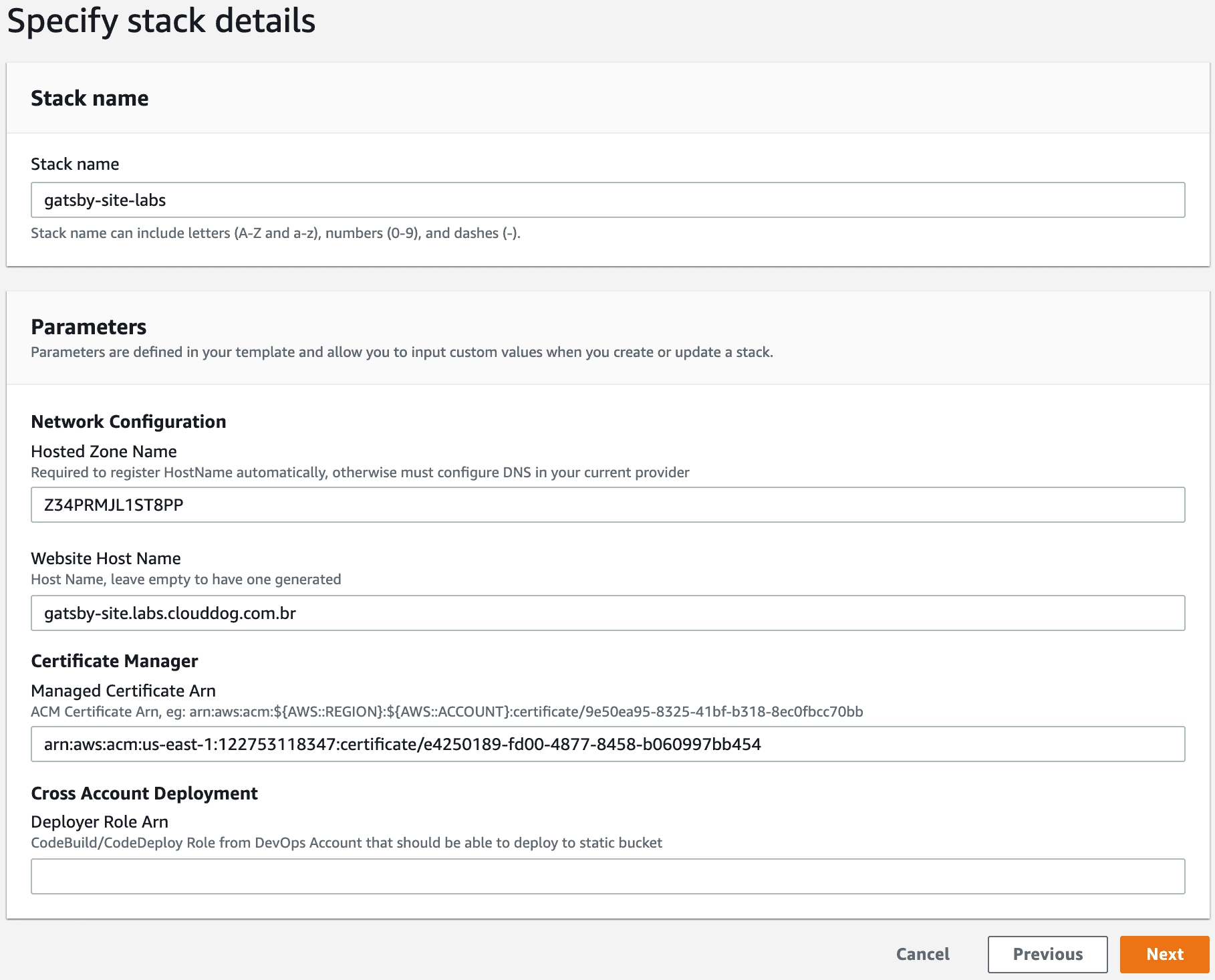Select the 'Parameters are defined in your template' description
Image resolution: width=1215 pixels, height=980 pixels.
(402, 352)
